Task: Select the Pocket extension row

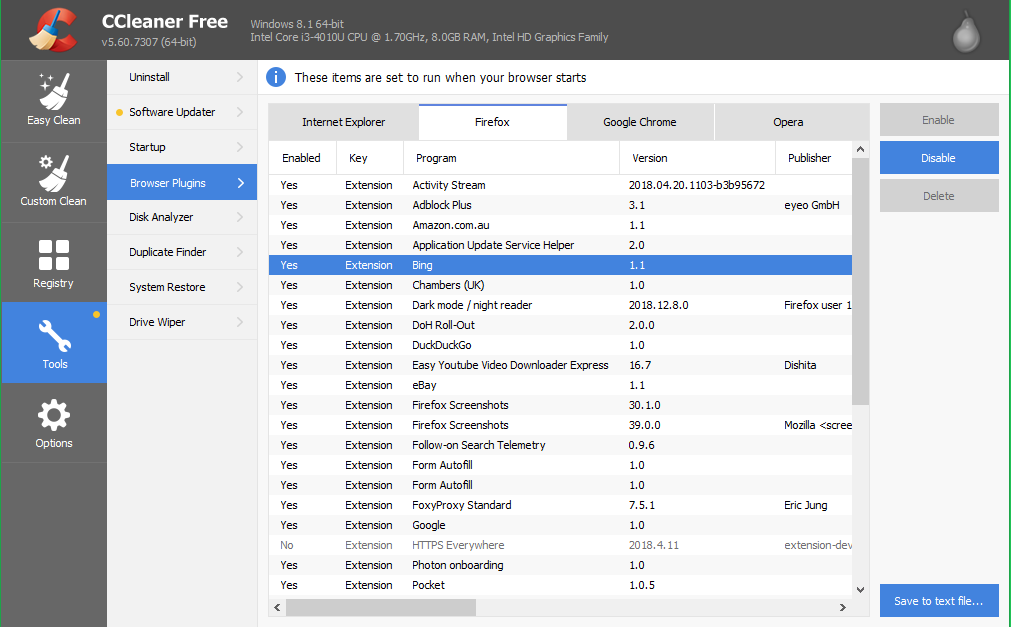Action: pos(560,585)
